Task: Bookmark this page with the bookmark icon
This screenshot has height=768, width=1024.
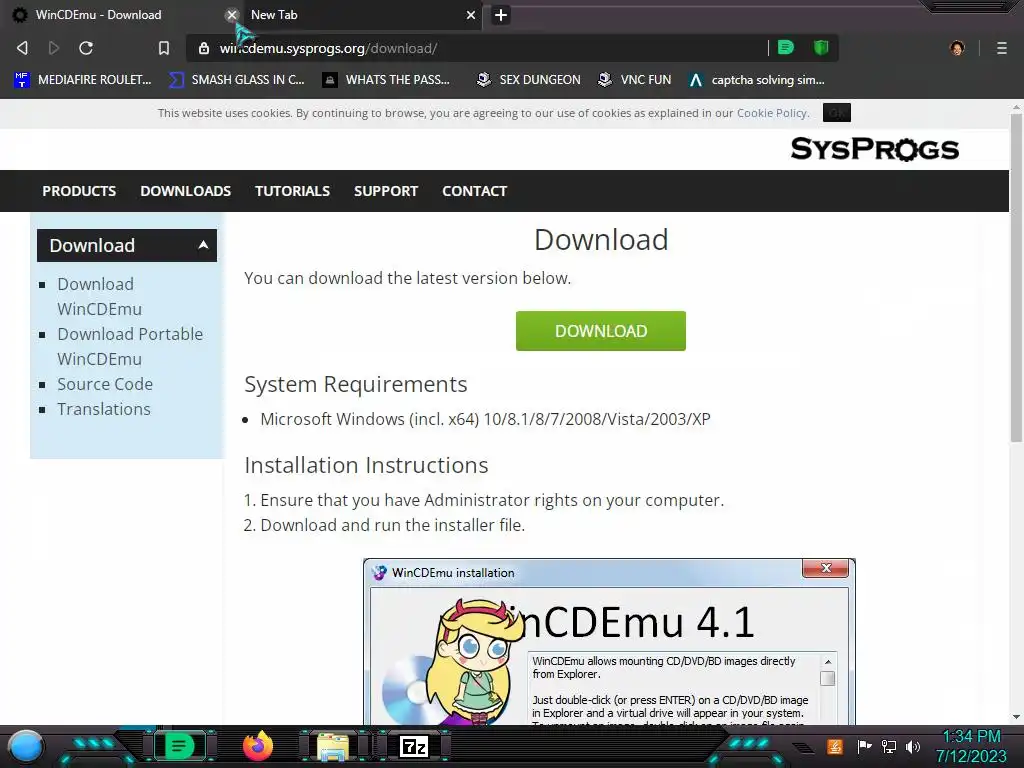Action: [x=164, y=48]
